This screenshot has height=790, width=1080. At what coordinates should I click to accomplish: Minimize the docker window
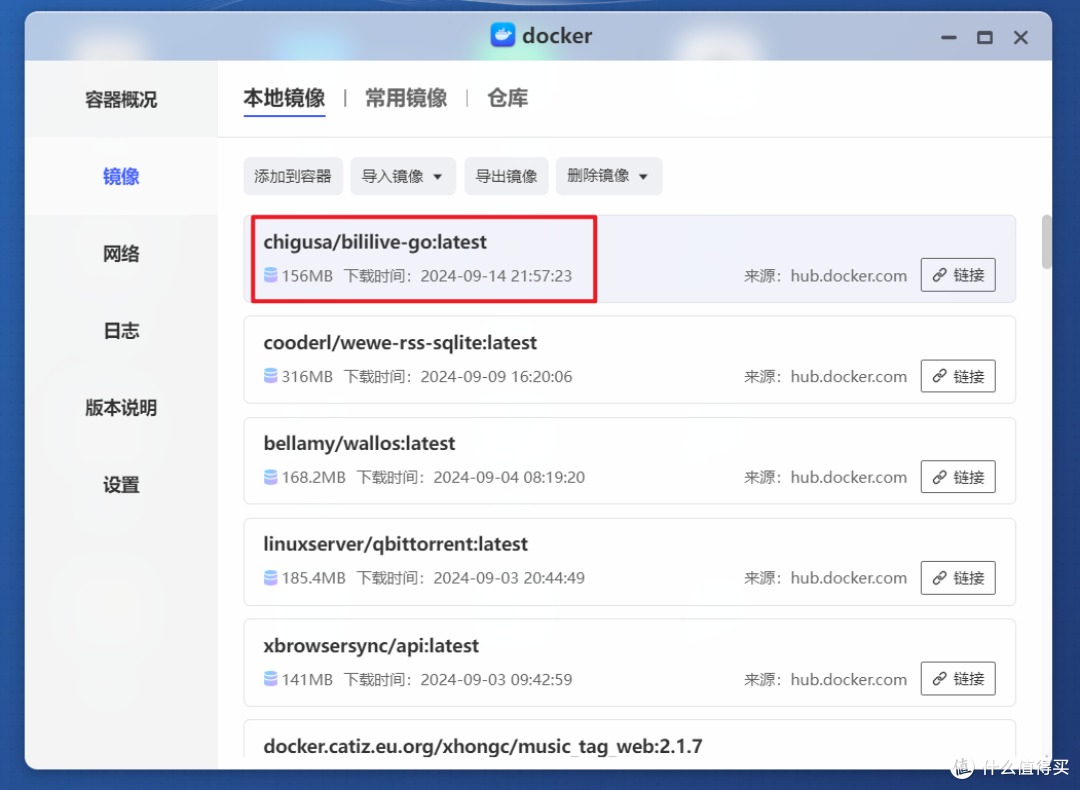coord(948,37)
